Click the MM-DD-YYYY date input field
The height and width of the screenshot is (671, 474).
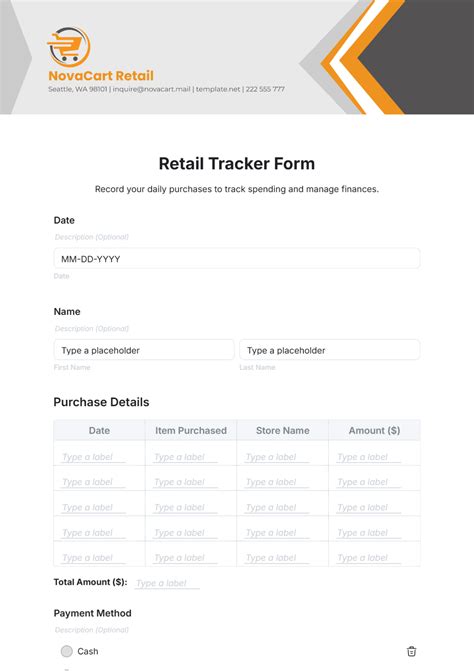click(x=237, y=258)
